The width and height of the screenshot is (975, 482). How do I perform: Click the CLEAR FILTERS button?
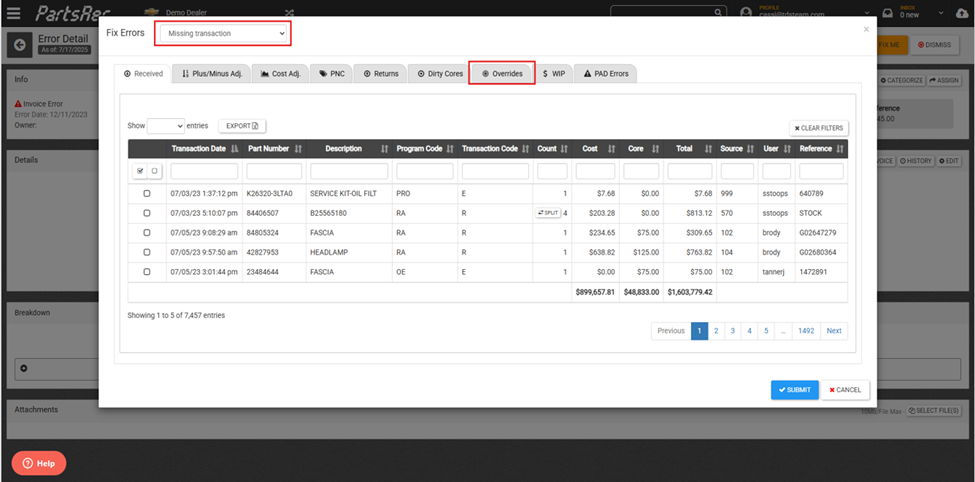(819, 128)
